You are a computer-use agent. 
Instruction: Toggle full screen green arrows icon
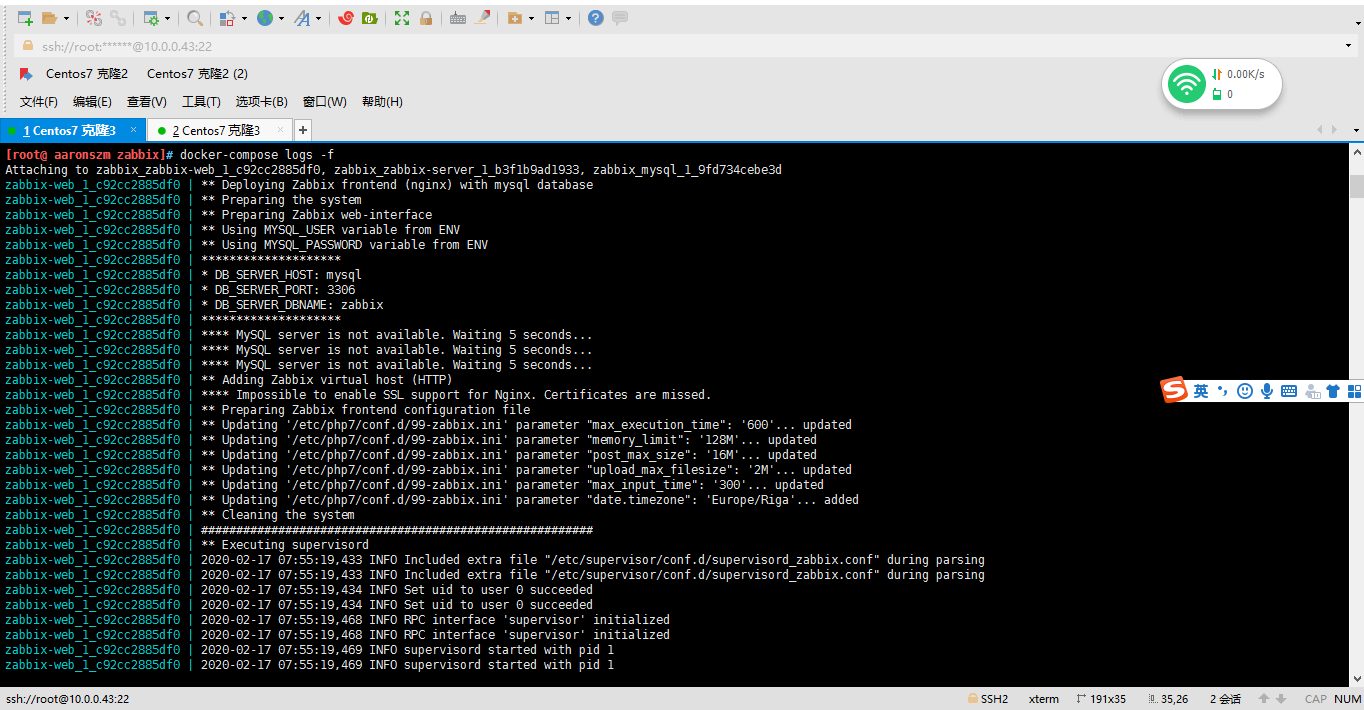402,18
